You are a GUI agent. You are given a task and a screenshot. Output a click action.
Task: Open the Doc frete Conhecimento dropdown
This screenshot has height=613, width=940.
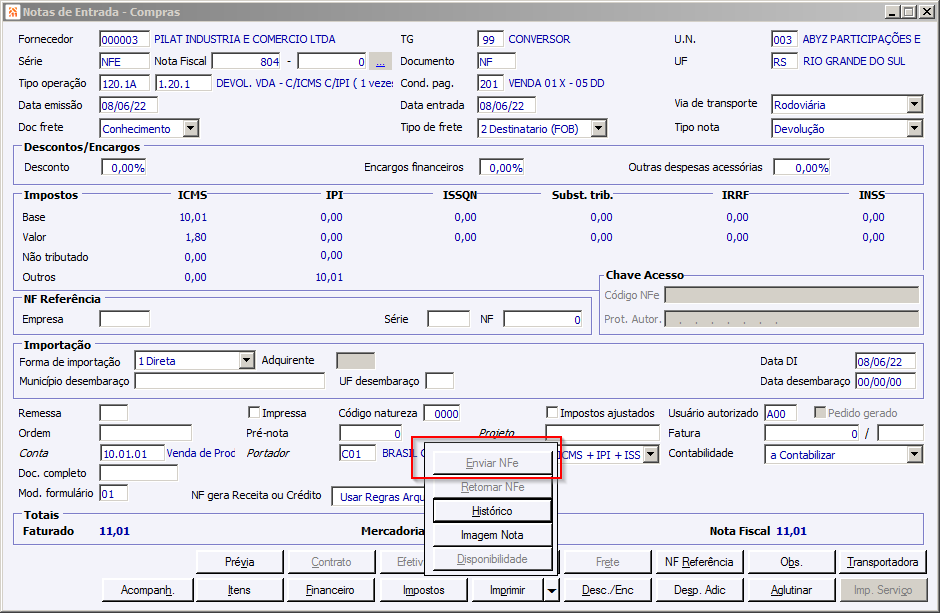pyautogui.click(x=190, y=128)
